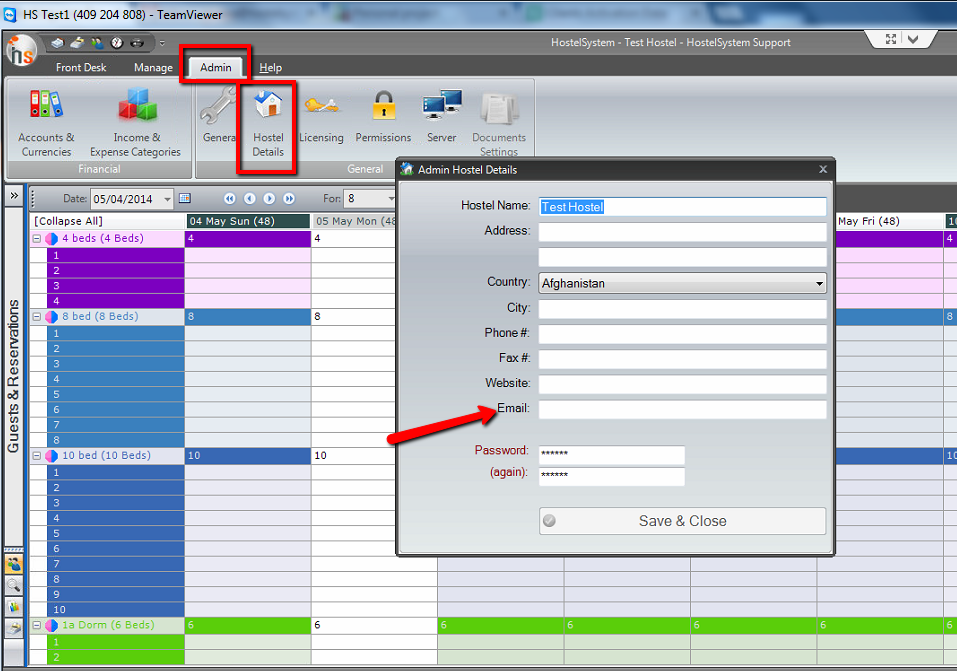Click the Website input field
The height and width of the screenshot is (671, 957).
coord(682,384)
